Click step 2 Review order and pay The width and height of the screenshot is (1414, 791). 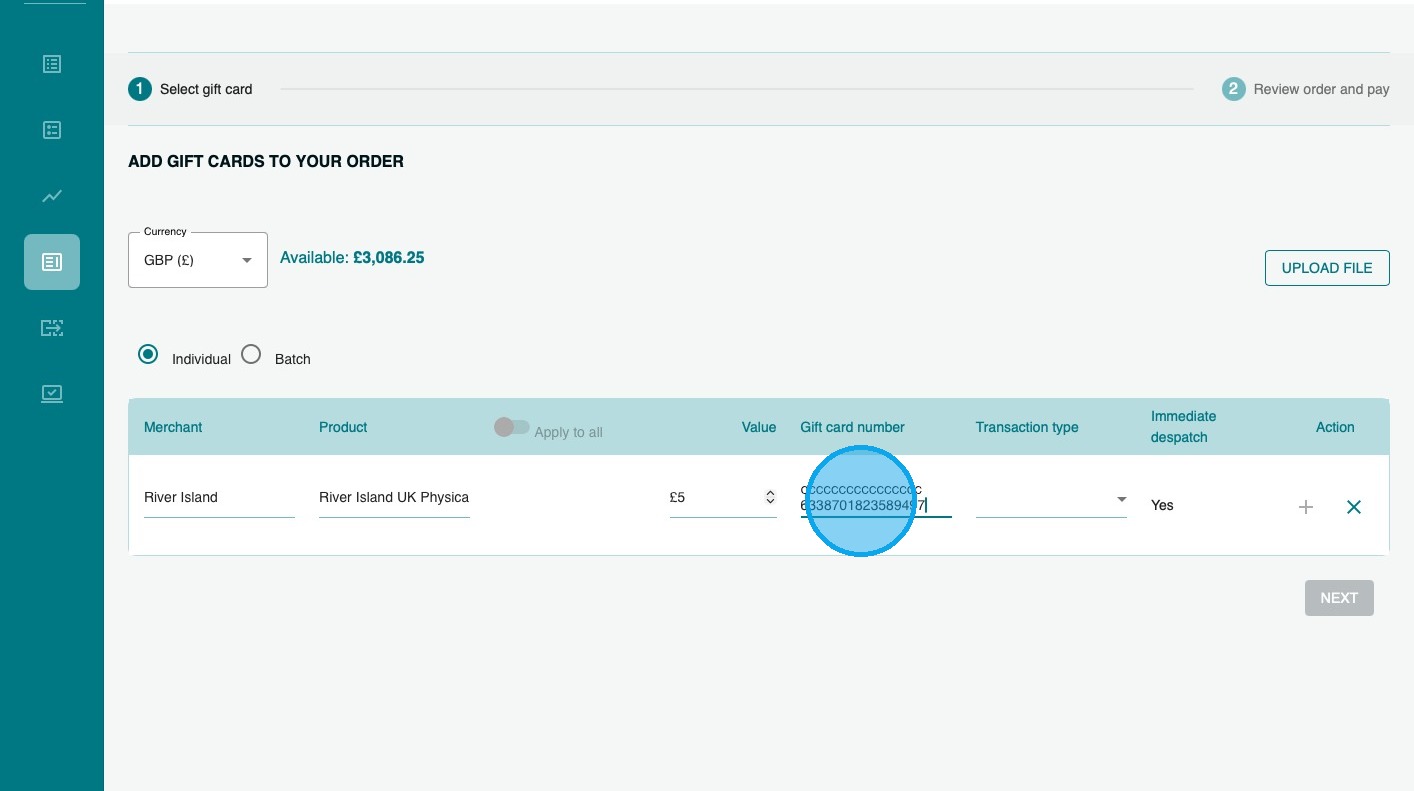click(1306, 89)
